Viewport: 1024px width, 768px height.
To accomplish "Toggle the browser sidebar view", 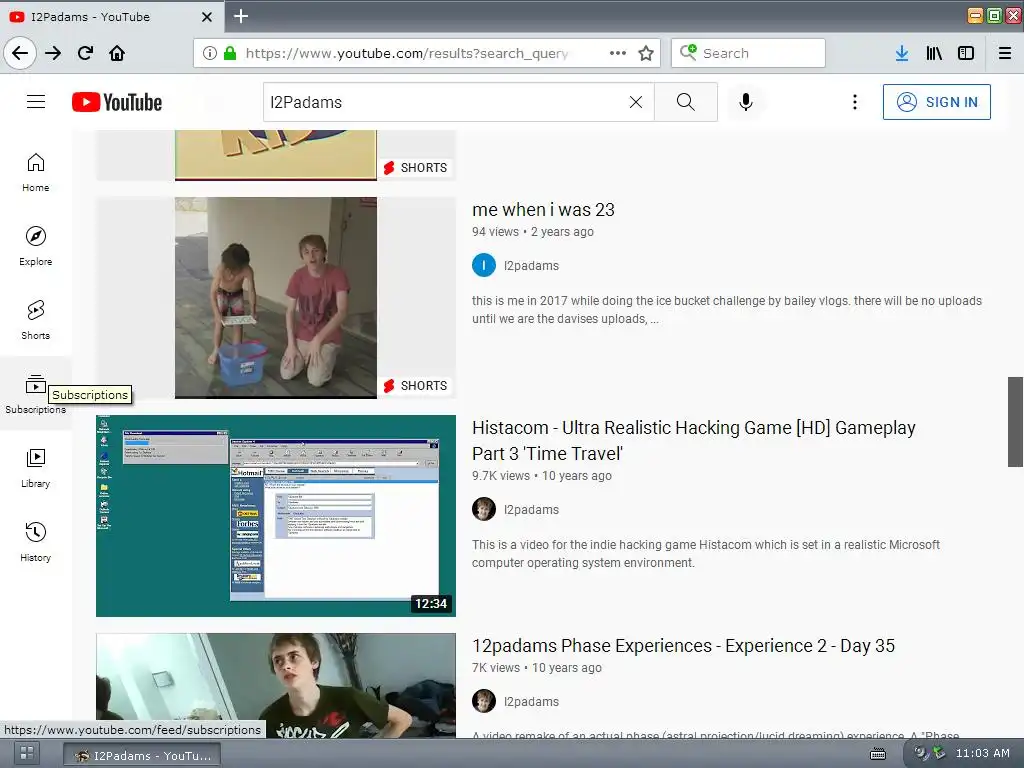I will pyautogui.click(x=966, y=53).
